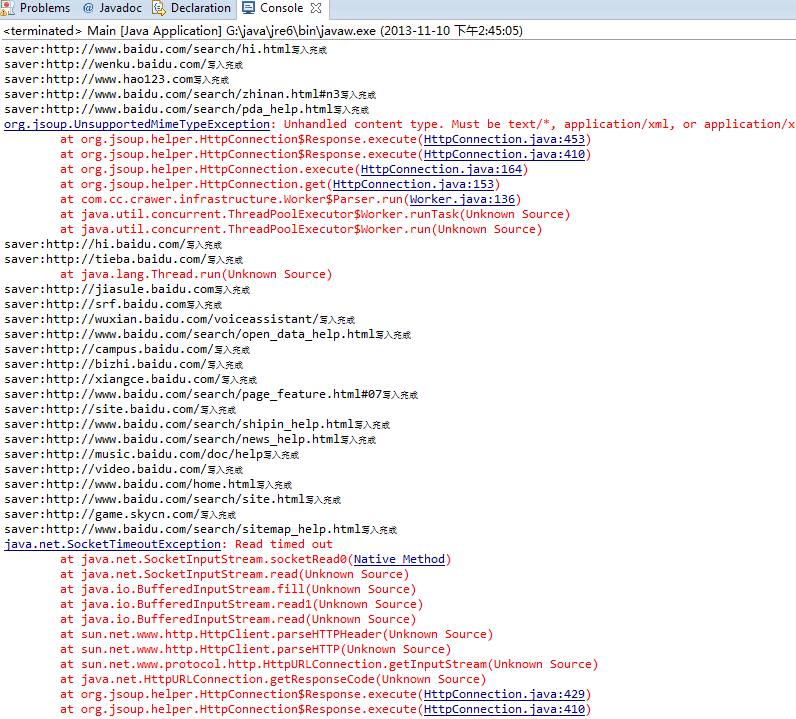Click line with shipin_help.html
This screenshot has height=719, width=796.
point(197,424)
